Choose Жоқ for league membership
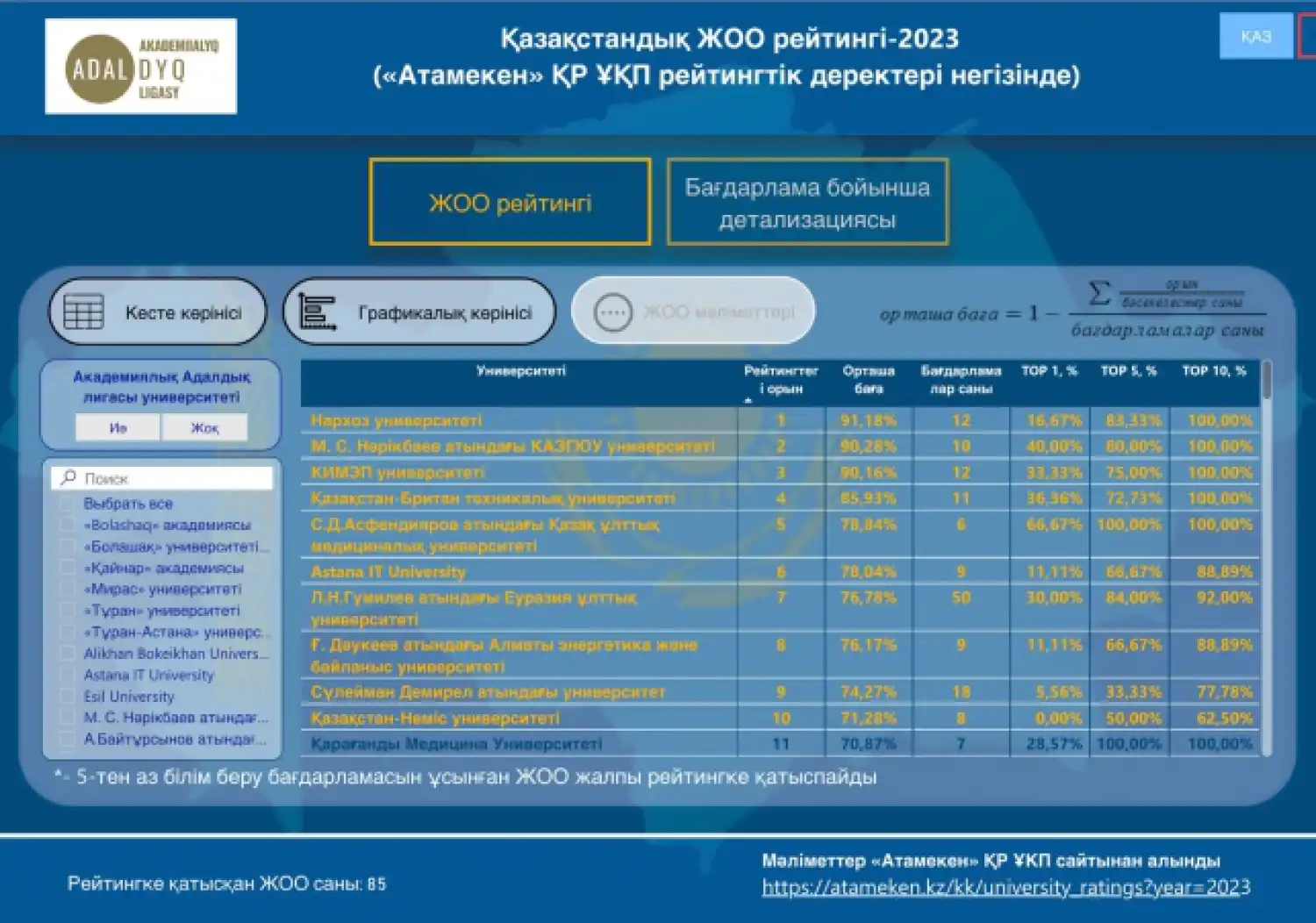1316x923 pixels. [x=204, y=427]
